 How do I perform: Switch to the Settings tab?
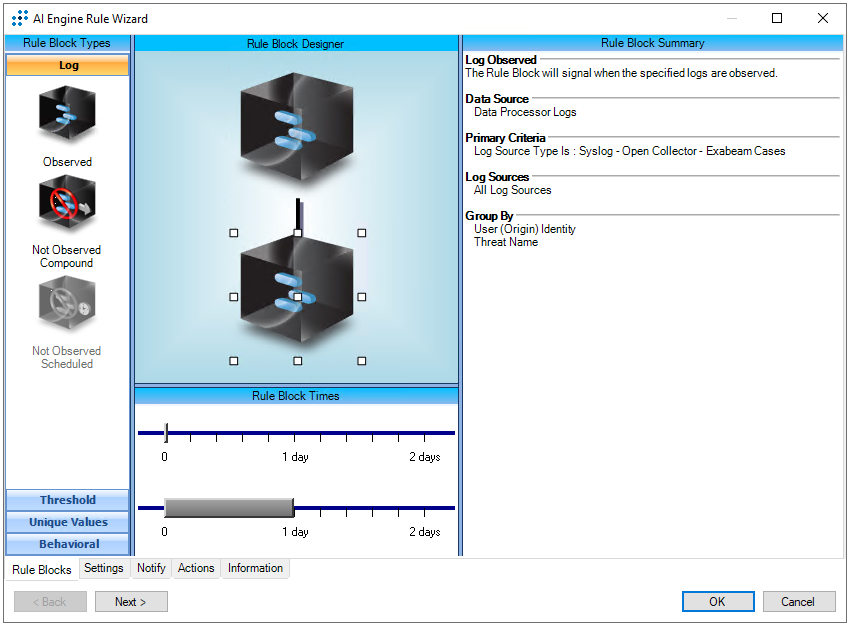point(104,568)
